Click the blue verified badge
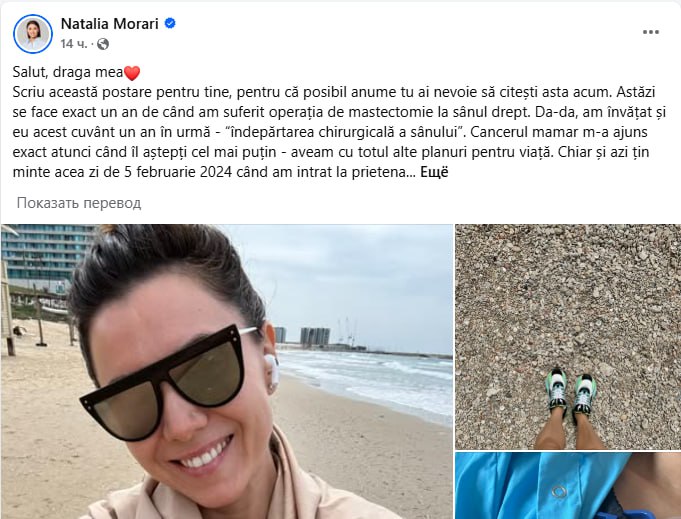This screenshot has width=681, height=519. (170, 23)
